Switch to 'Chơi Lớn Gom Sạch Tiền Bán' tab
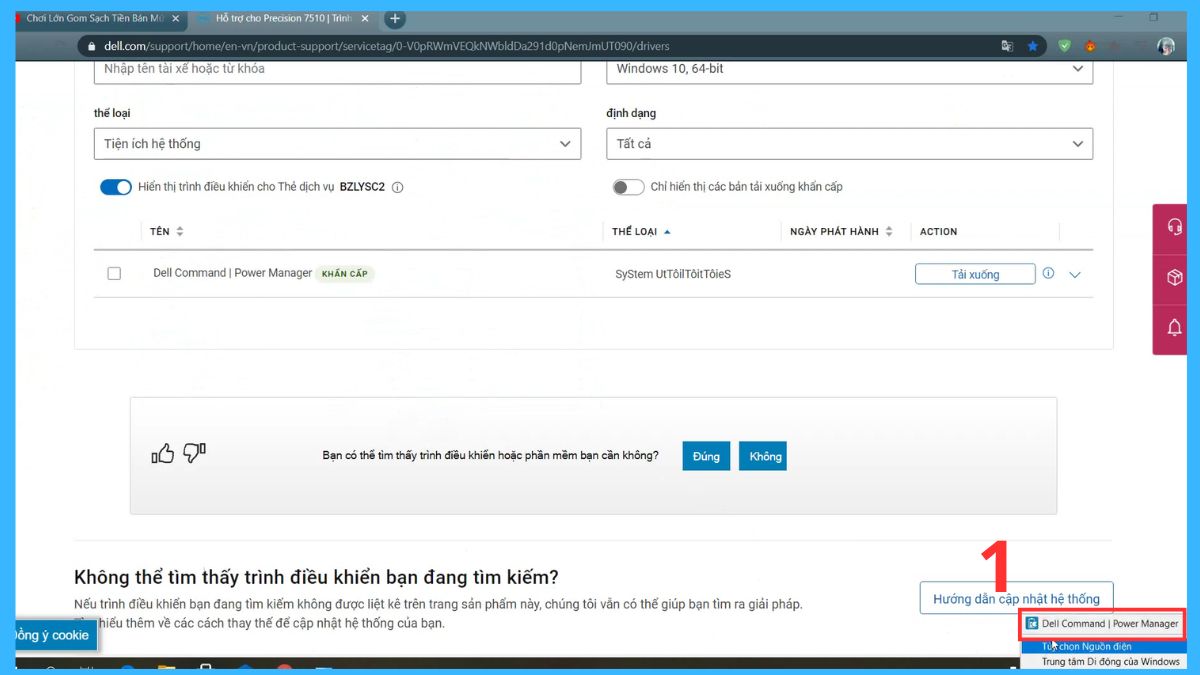Viewport: 1200px width, 675px height. click(x=95, y=18)
